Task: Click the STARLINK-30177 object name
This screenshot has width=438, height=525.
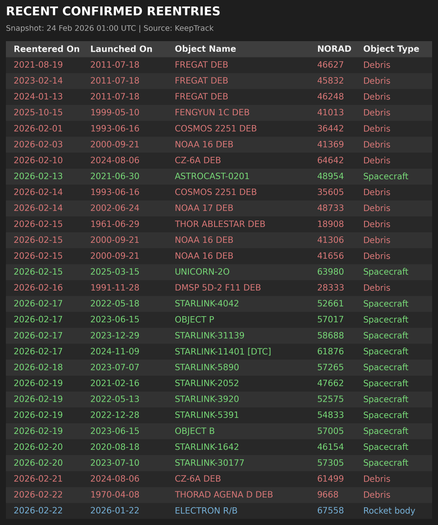Action: [209, 463]
